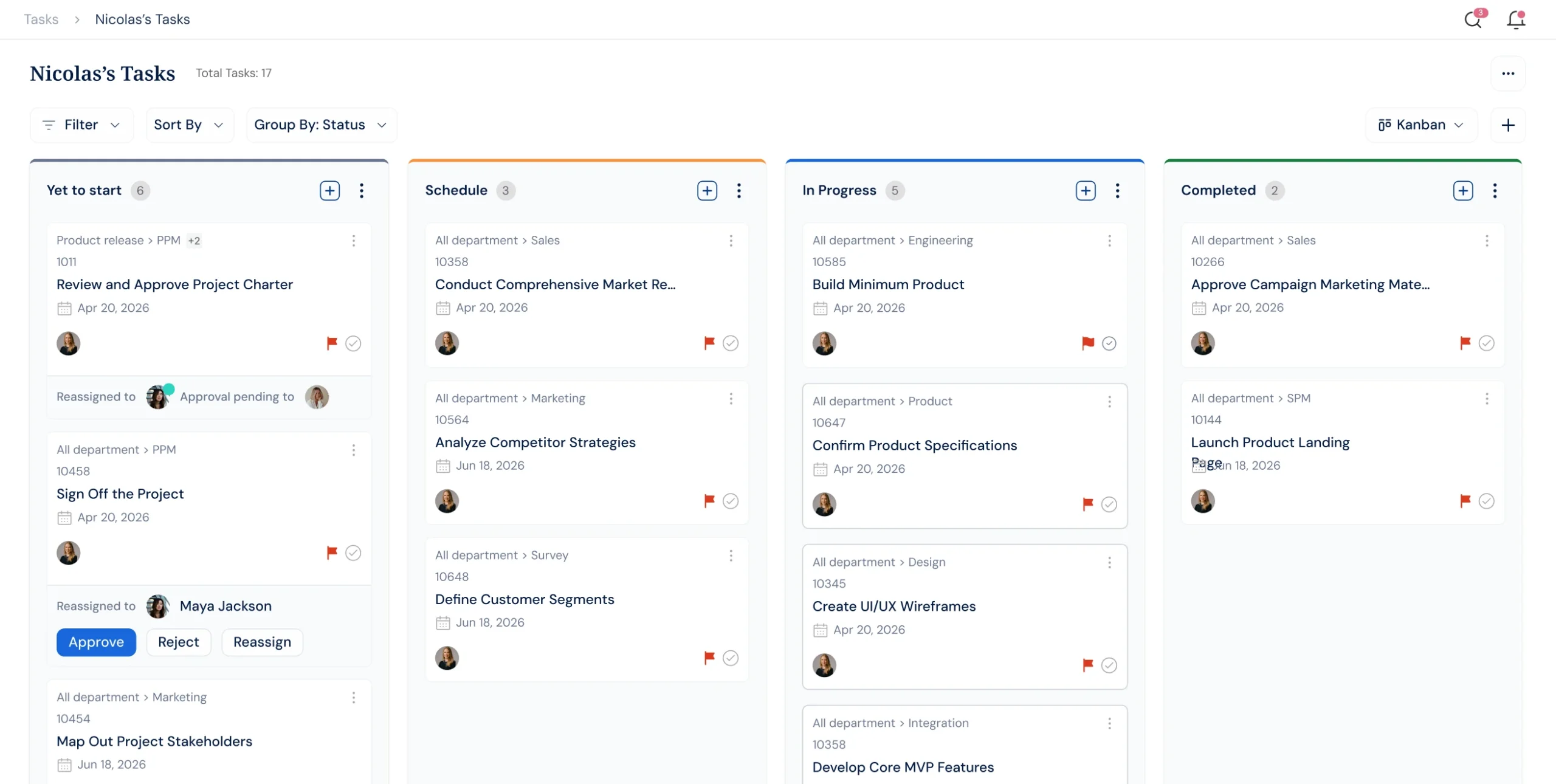Toggle completion check on Approve Campaign Marketing card
This screenshot has width=1556, height=784.
coord(1487,343)
